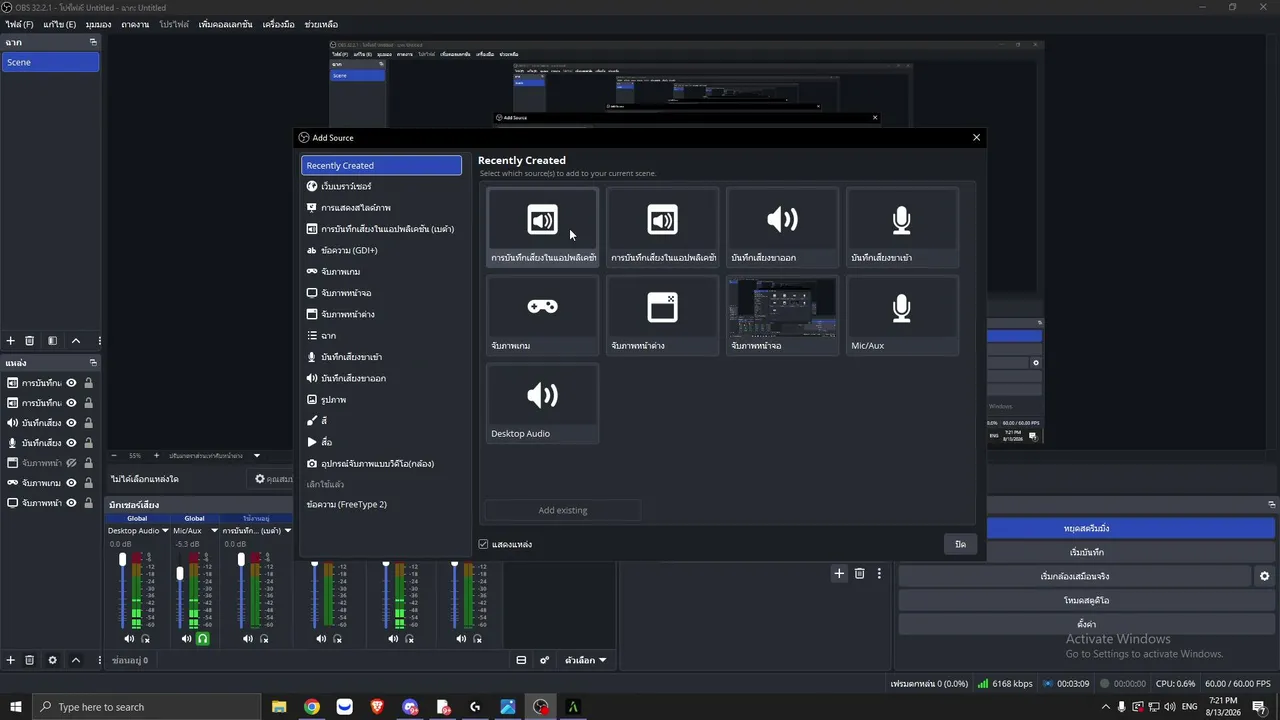1280x720 pixels.
Task: Show the hidden source with the crossed-out eye
Action: pos(71,463)
